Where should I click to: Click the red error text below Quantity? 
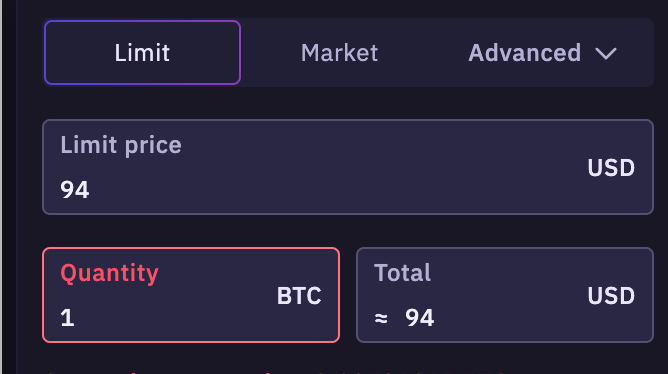(x=273, y=372)
